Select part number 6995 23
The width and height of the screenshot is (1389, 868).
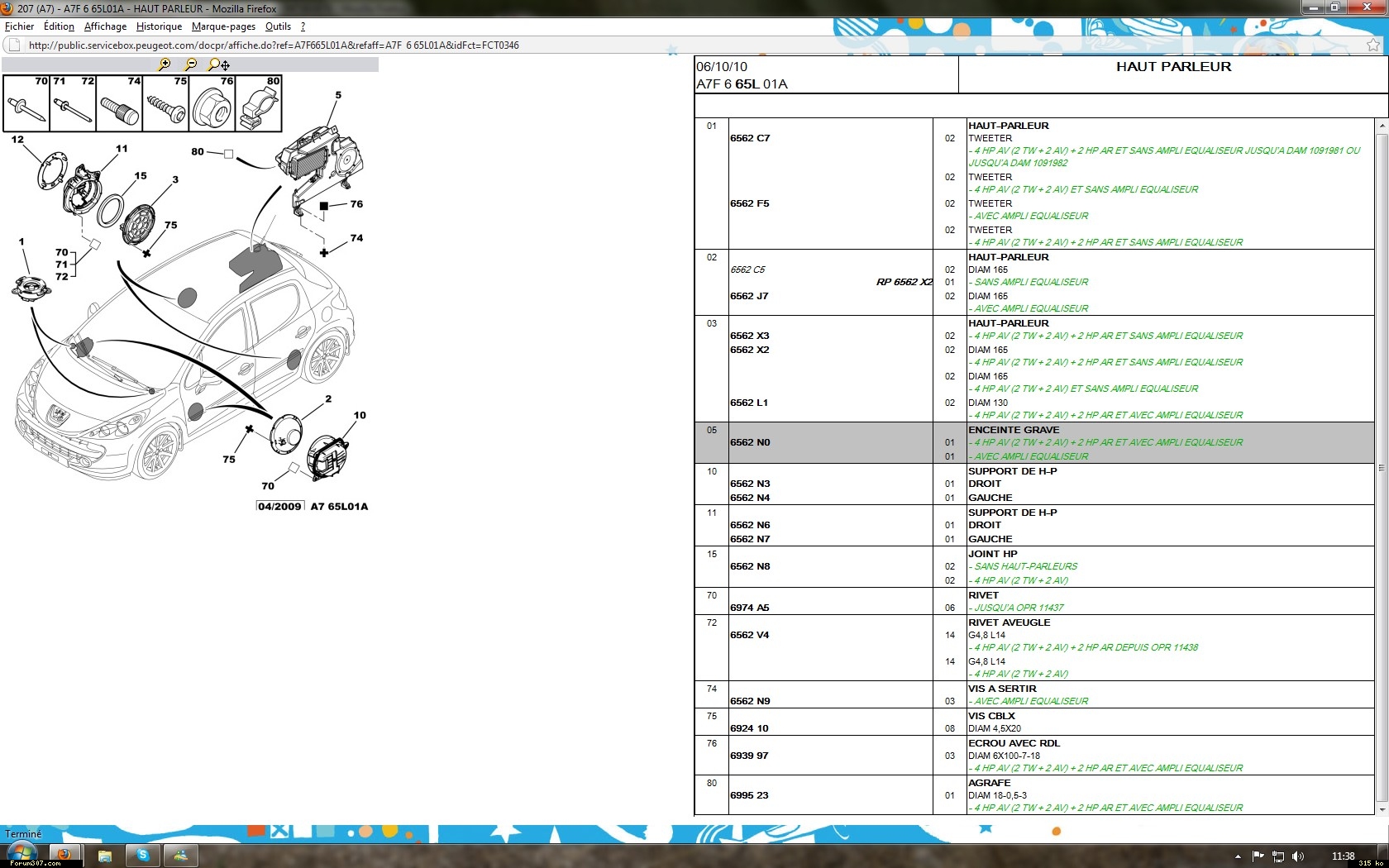pyautogui.click(x=749, y=795)
